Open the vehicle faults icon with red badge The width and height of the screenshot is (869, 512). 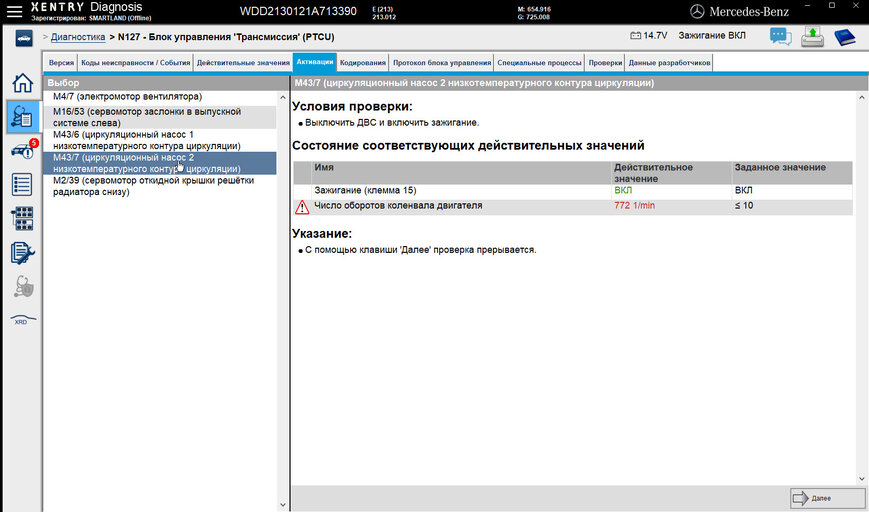(23, 150)
